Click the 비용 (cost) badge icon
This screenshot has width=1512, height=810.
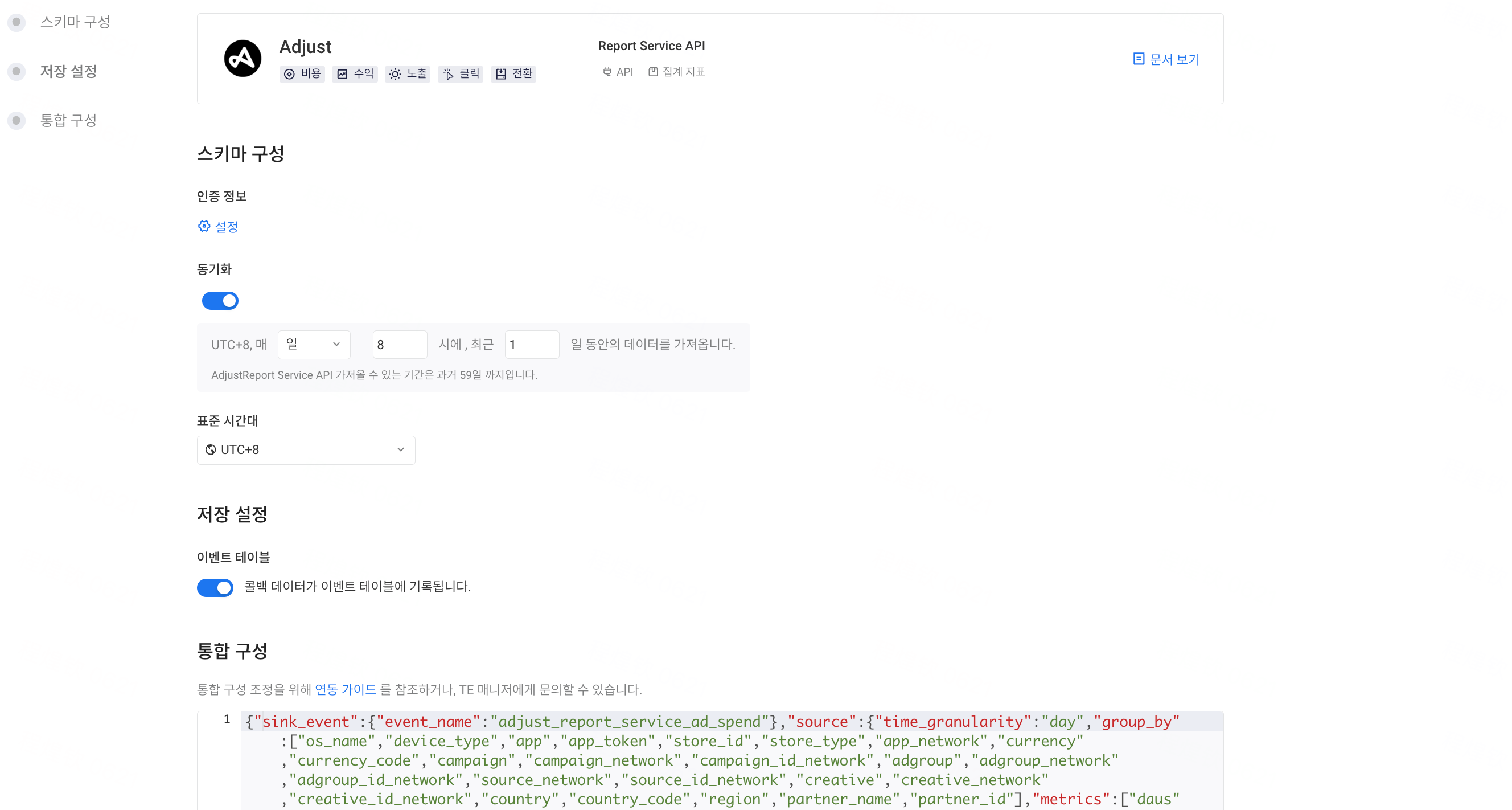point(289,74)
